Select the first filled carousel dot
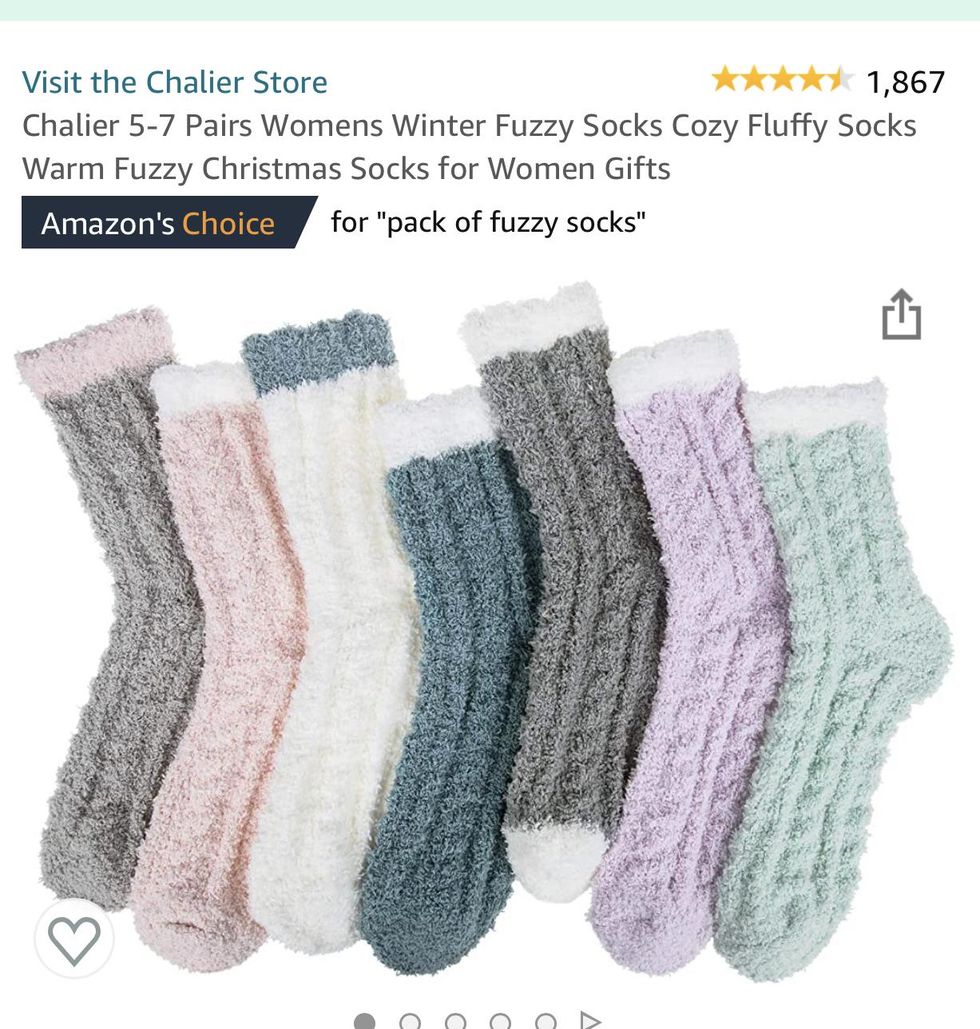The image size is (980, 1029). pyautogui.click(x=364, y=1022)
